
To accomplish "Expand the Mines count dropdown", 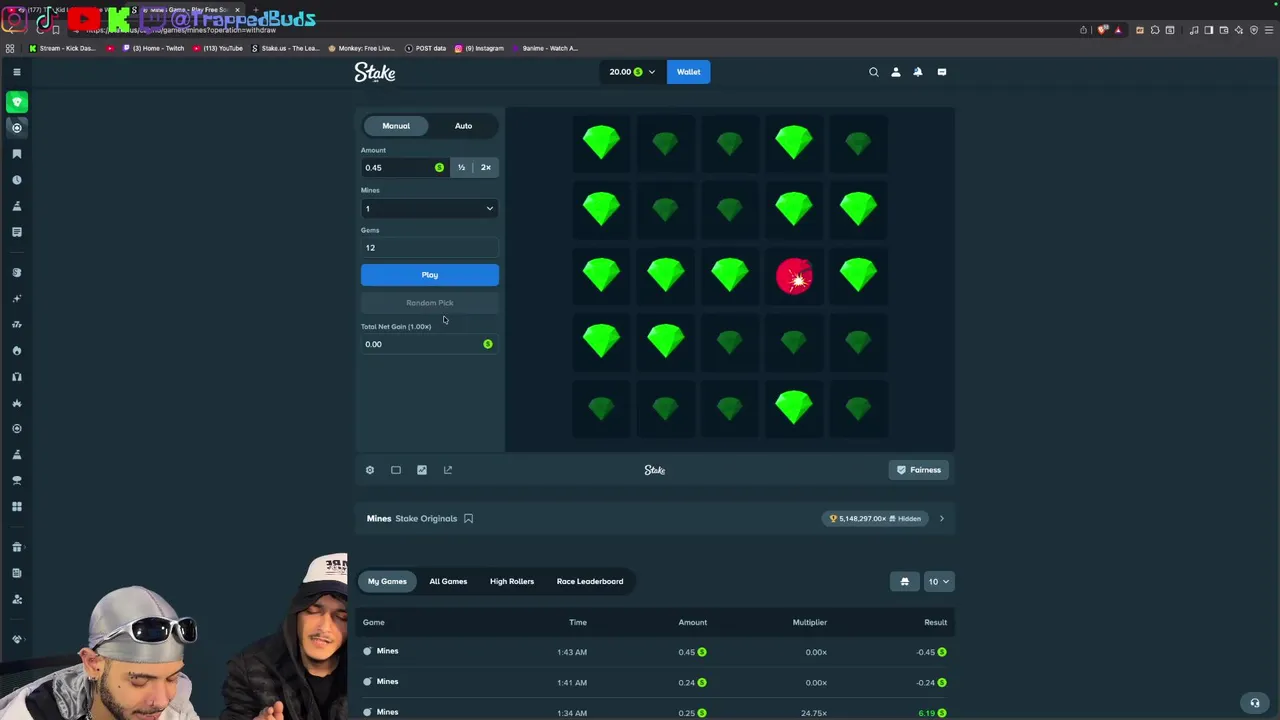I will click(430, 209).
